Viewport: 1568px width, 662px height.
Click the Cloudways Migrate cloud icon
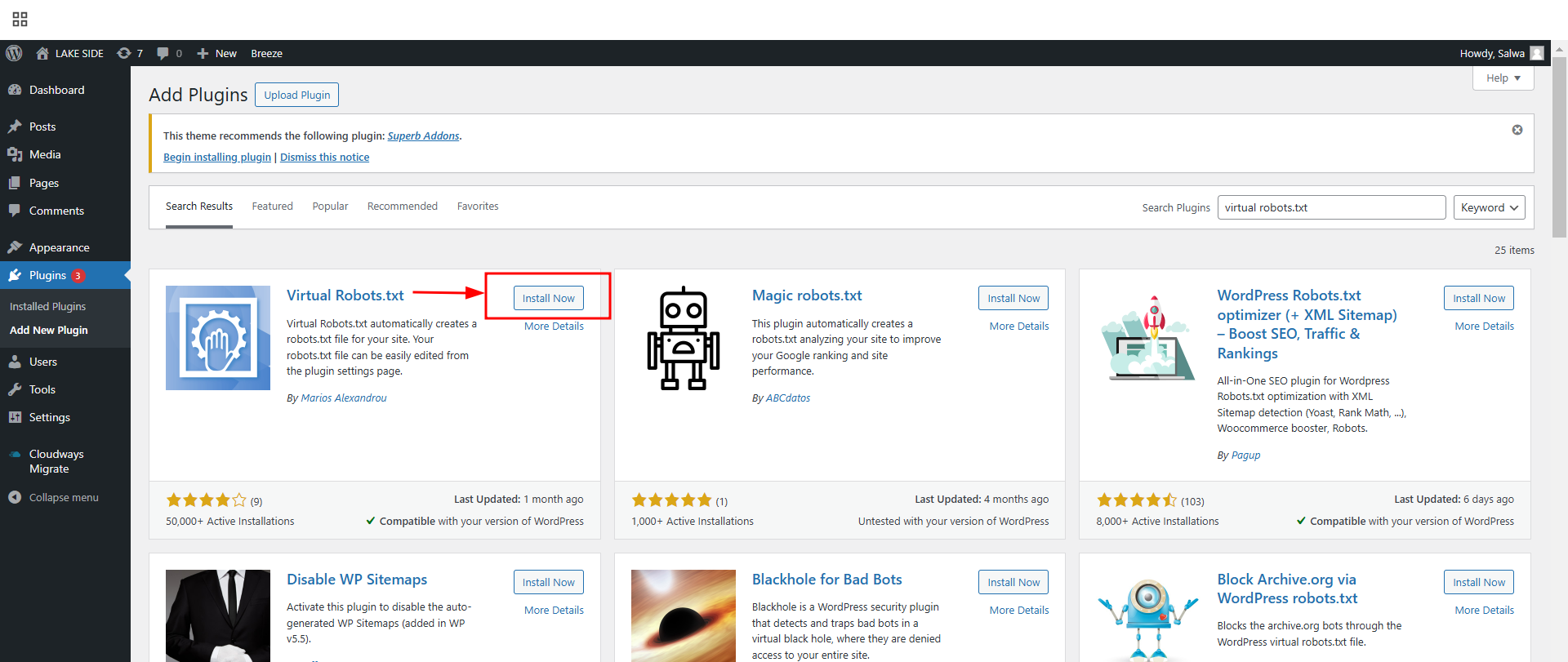(x=15, y=454)
